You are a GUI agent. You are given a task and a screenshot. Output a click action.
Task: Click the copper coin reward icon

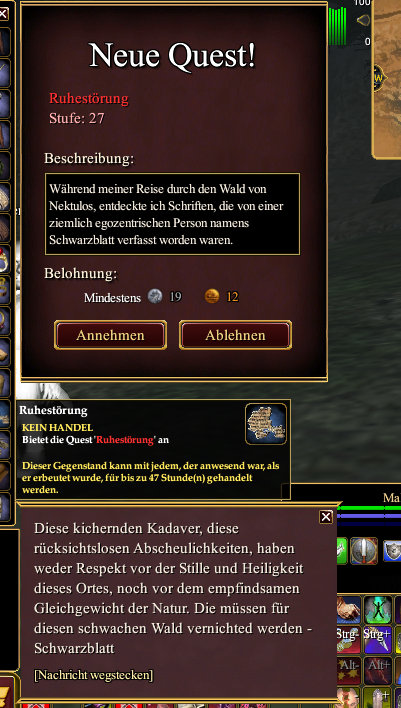pos(212,296)
